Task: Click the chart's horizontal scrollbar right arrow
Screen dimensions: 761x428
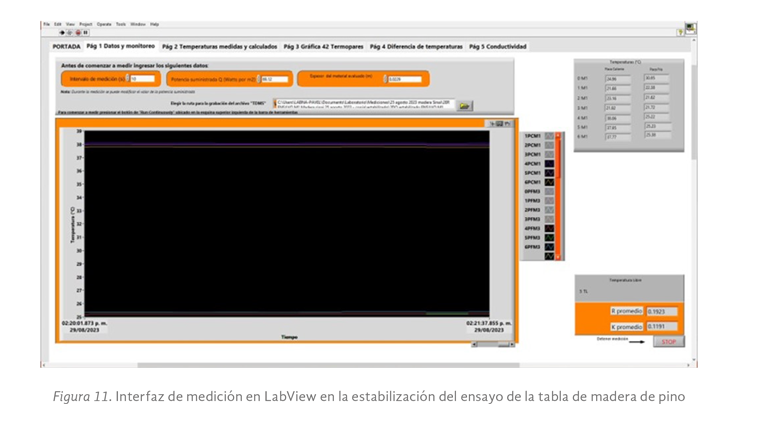Action: (x=512, y=345)
